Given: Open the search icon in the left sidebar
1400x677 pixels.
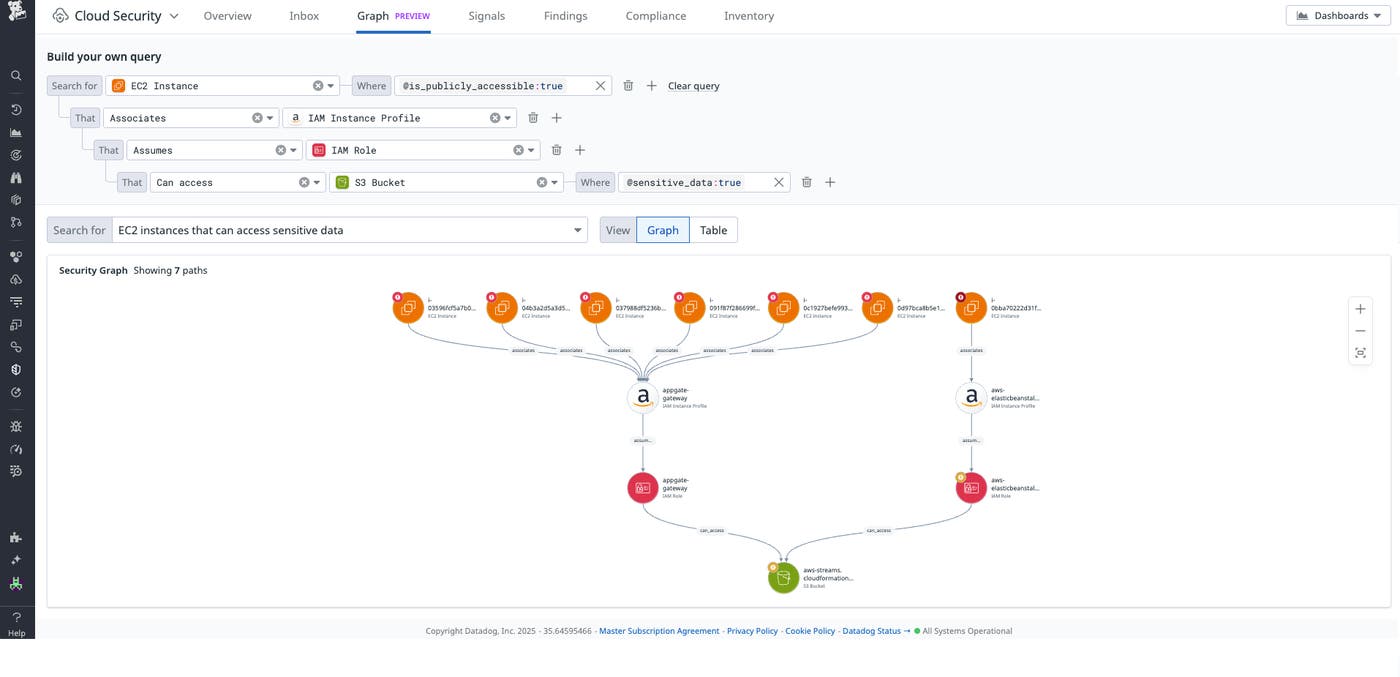Looking at the screenshot, I should click(15, 75).
